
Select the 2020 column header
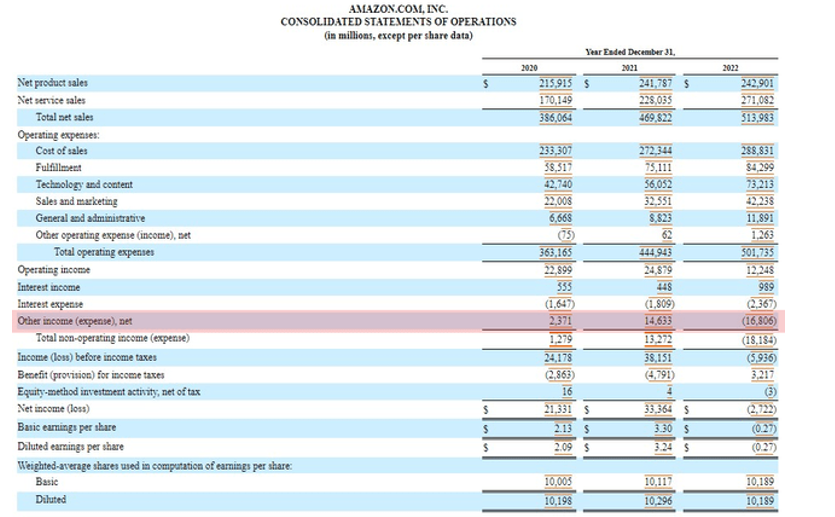tap(529, 68)
